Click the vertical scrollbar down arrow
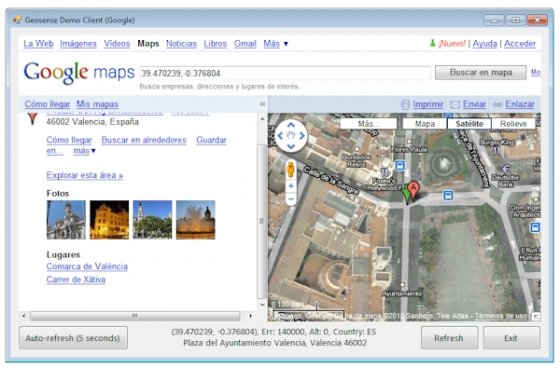The image size is (560, 368). (262, 305)
